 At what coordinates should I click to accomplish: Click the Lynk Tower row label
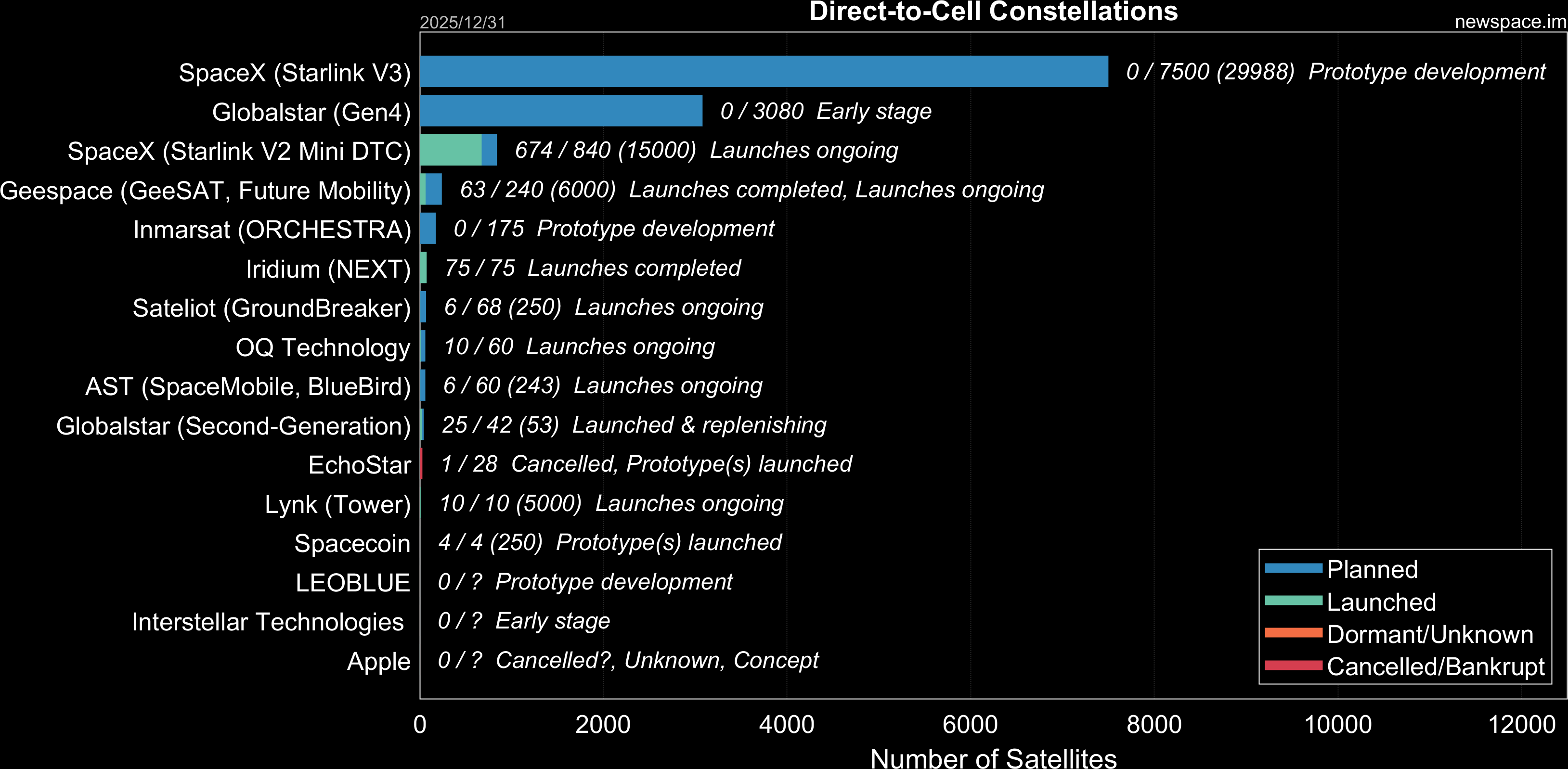click(337, 504)
